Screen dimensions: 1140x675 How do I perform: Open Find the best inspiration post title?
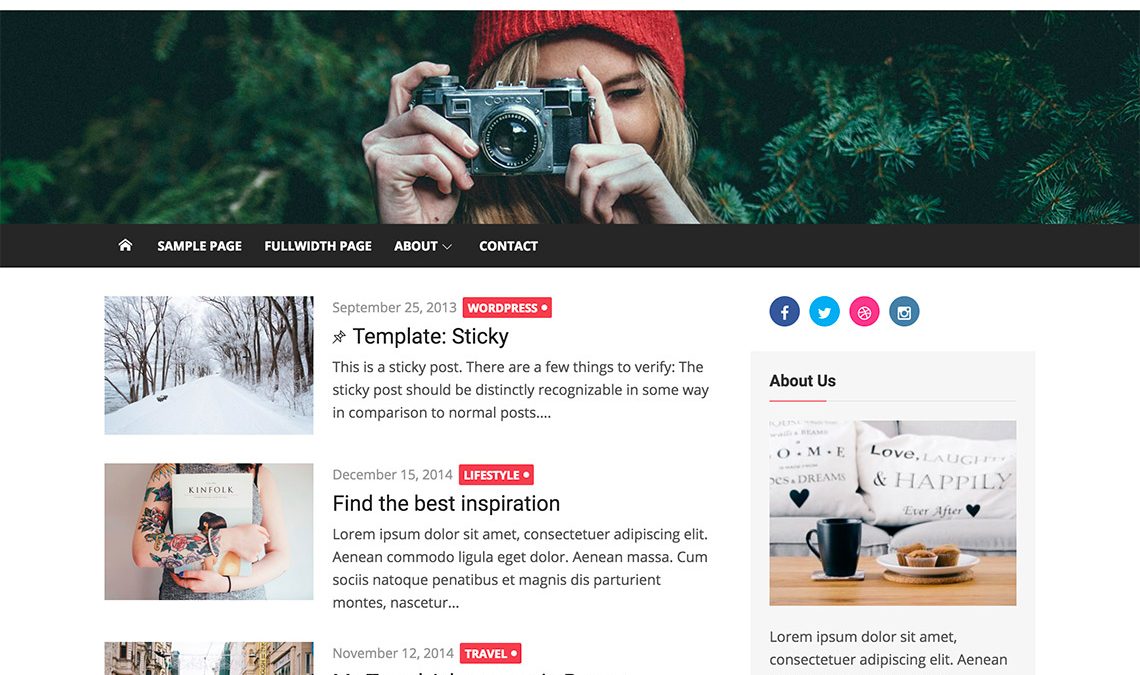(x=446, y=503)
